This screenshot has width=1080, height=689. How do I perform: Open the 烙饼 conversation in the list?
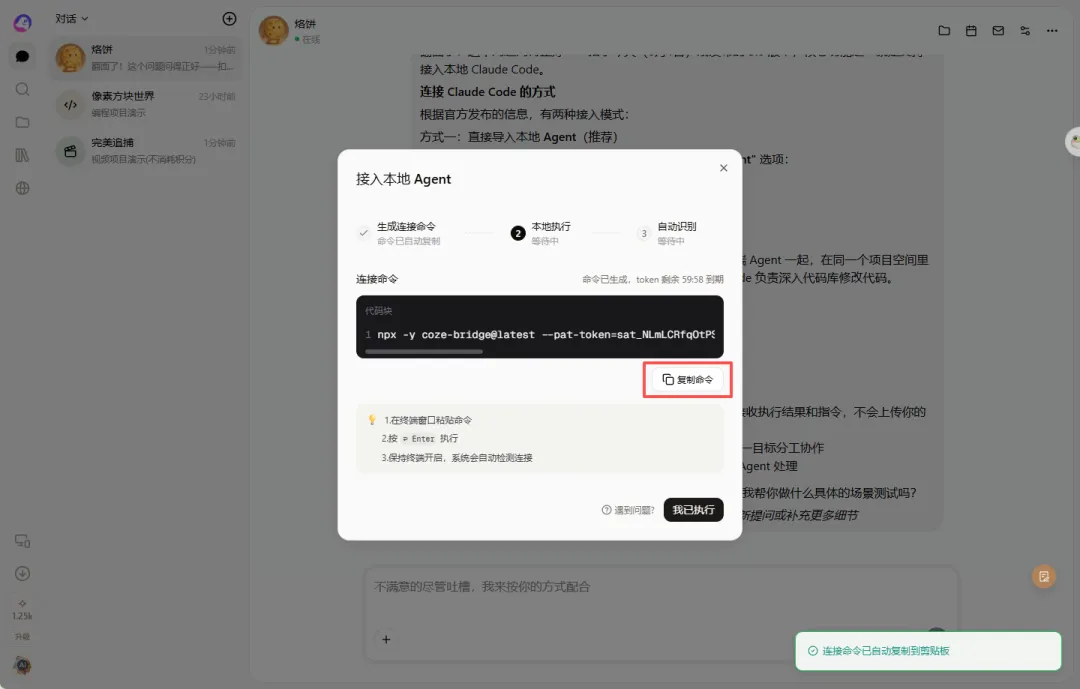click(145, 58)
